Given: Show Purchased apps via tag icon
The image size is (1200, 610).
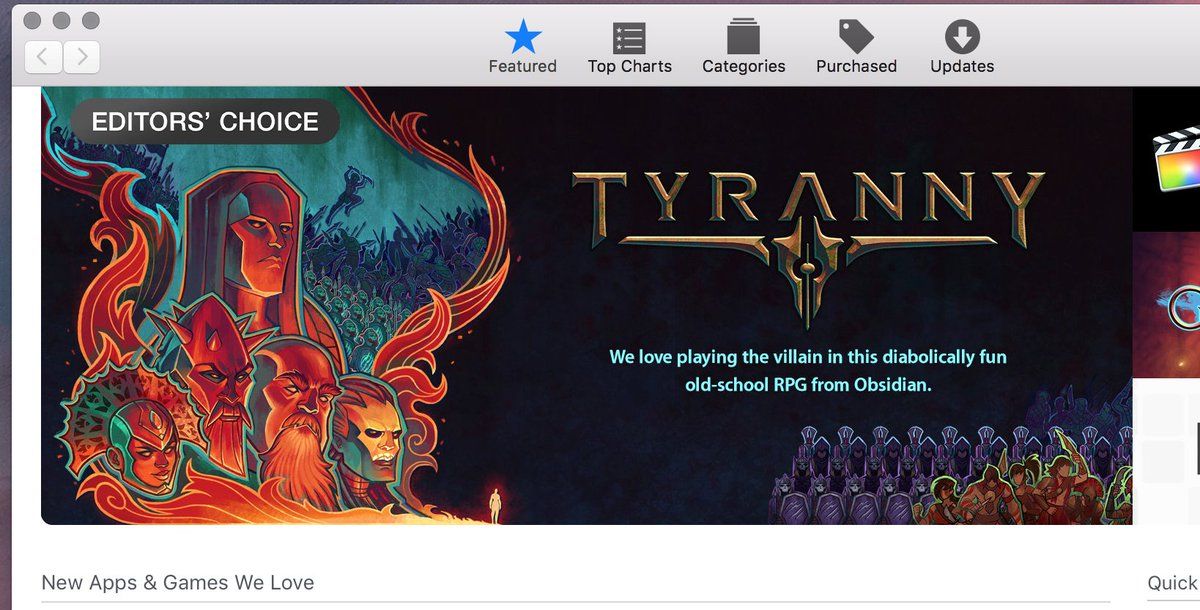Looking at the screenshot, I should 856,38.
